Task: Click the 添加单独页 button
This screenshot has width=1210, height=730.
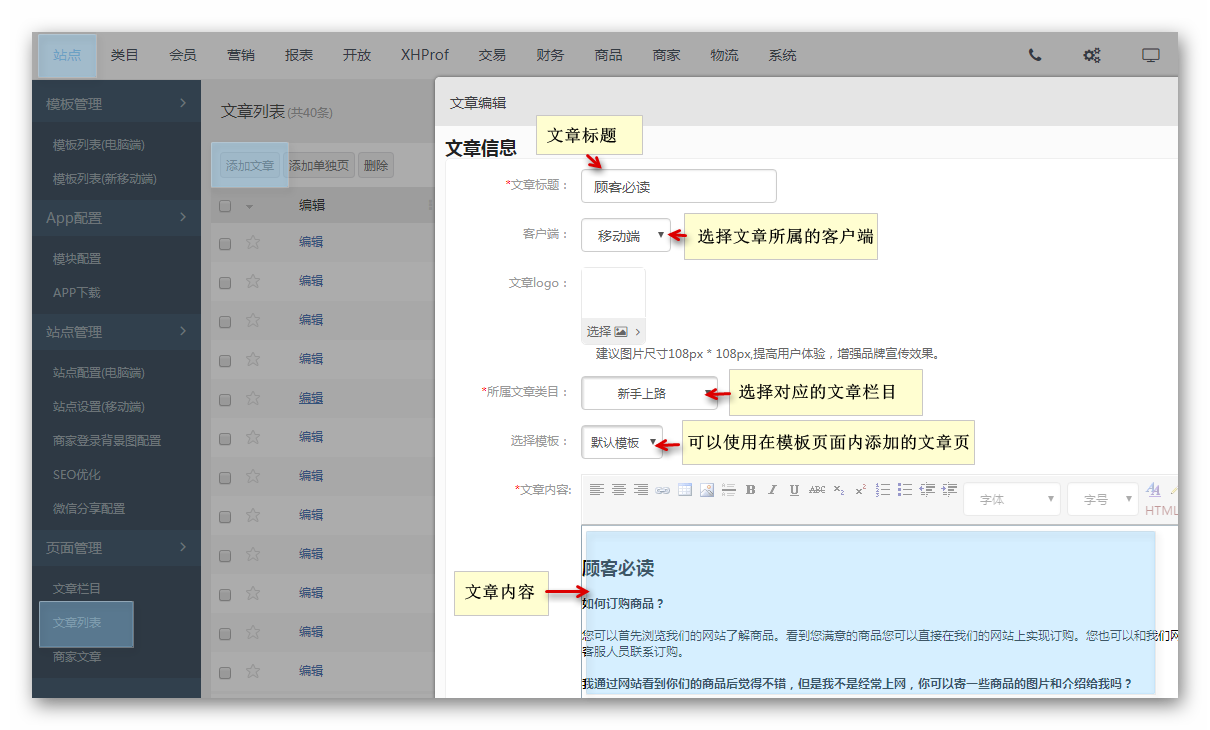Action: (319, 165)
